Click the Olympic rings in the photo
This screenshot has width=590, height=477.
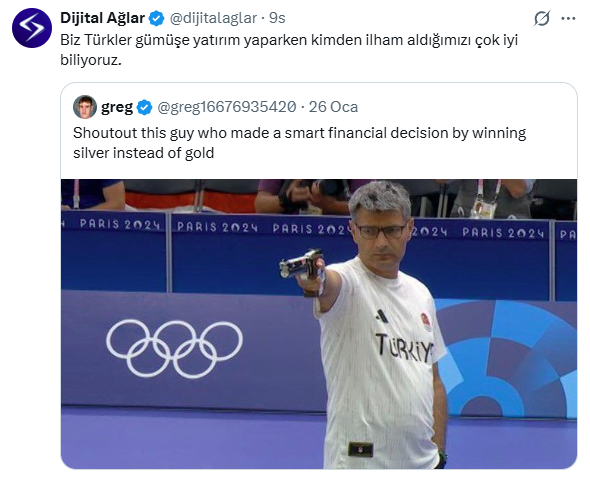174,348
